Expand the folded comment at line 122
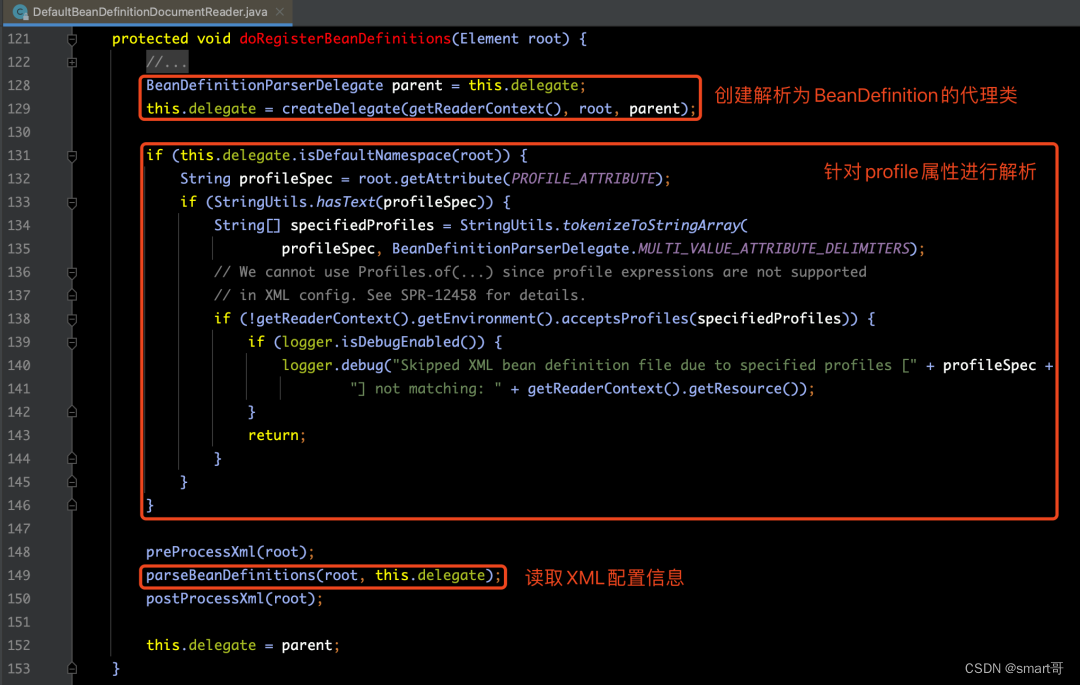The width and height of the screenshot is (1080, 685). click(72, 63)
